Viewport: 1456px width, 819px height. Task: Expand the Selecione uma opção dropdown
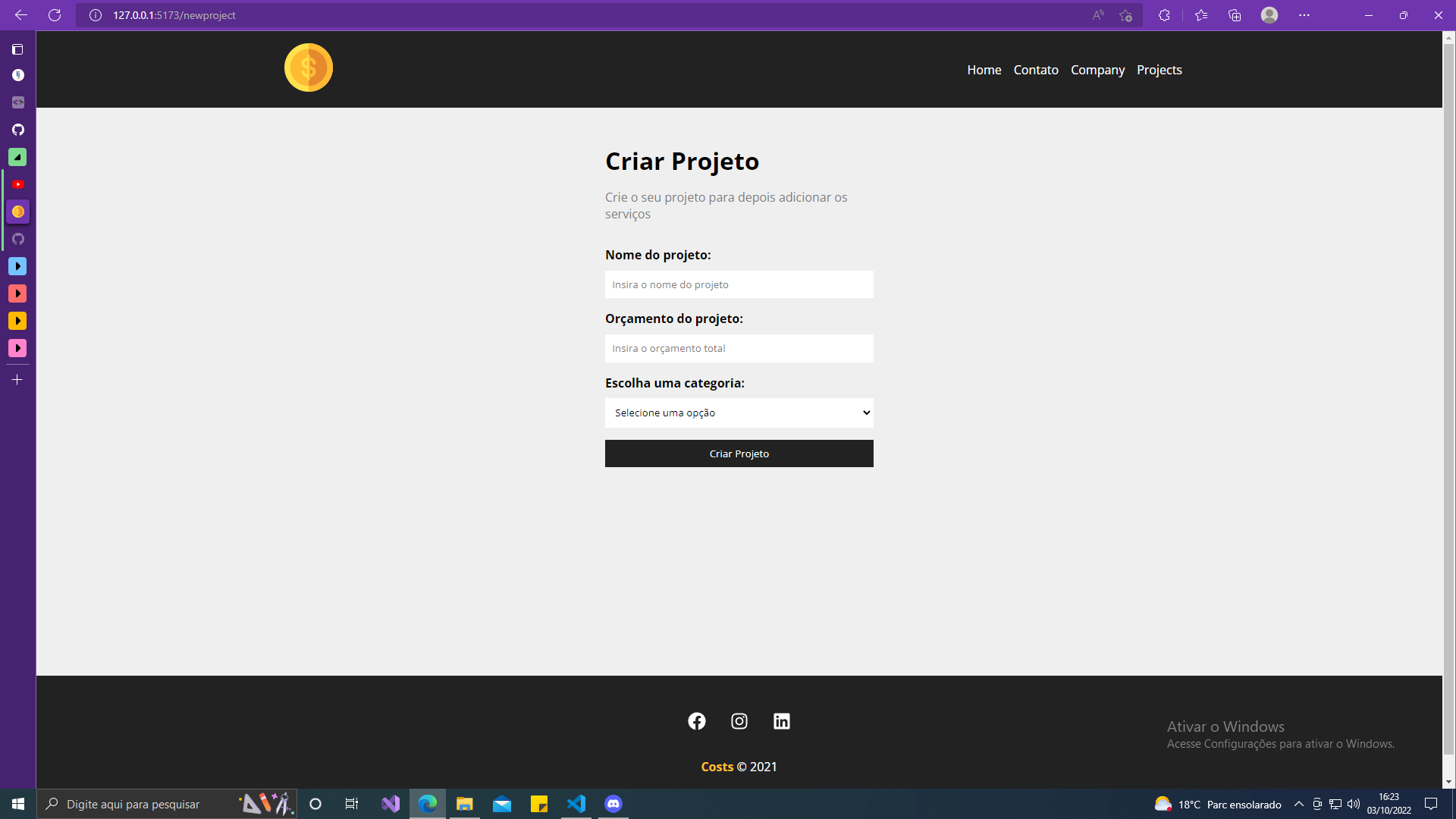coord(739,413)
